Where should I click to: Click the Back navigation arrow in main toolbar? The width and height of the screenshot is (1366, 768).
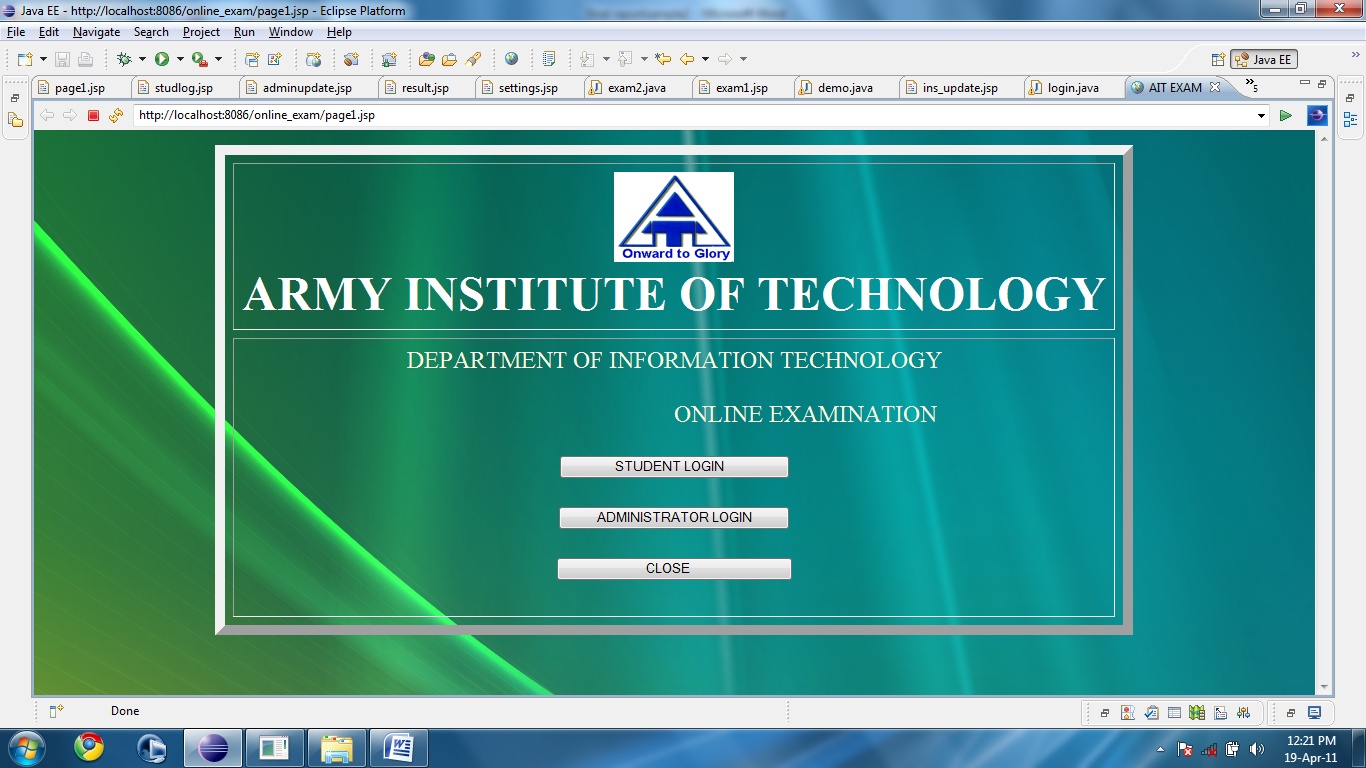pos(687,59)
